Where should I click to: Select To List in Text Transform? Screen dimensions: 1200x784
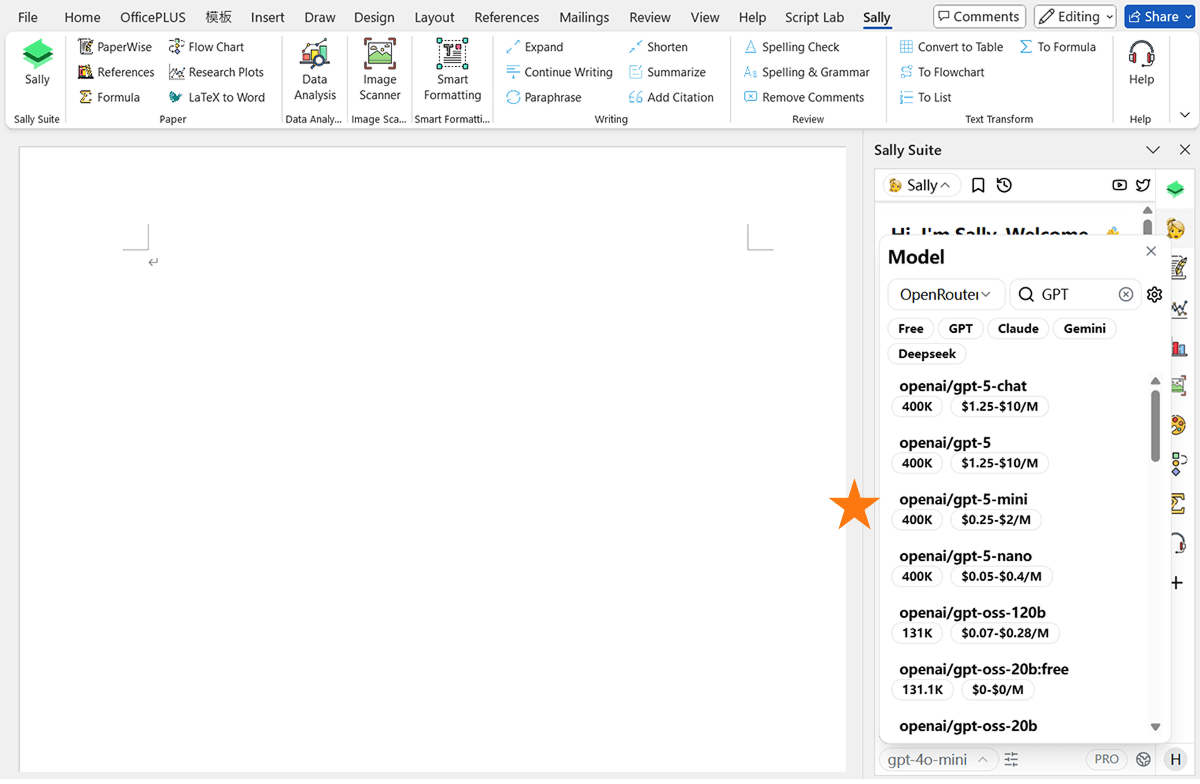click(x=925, y=97)
